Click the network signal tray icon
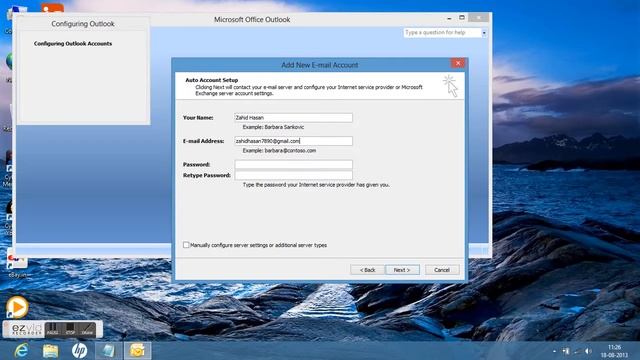Image resolution: width=640 pixels, height=360 pixels. (577, 351)
